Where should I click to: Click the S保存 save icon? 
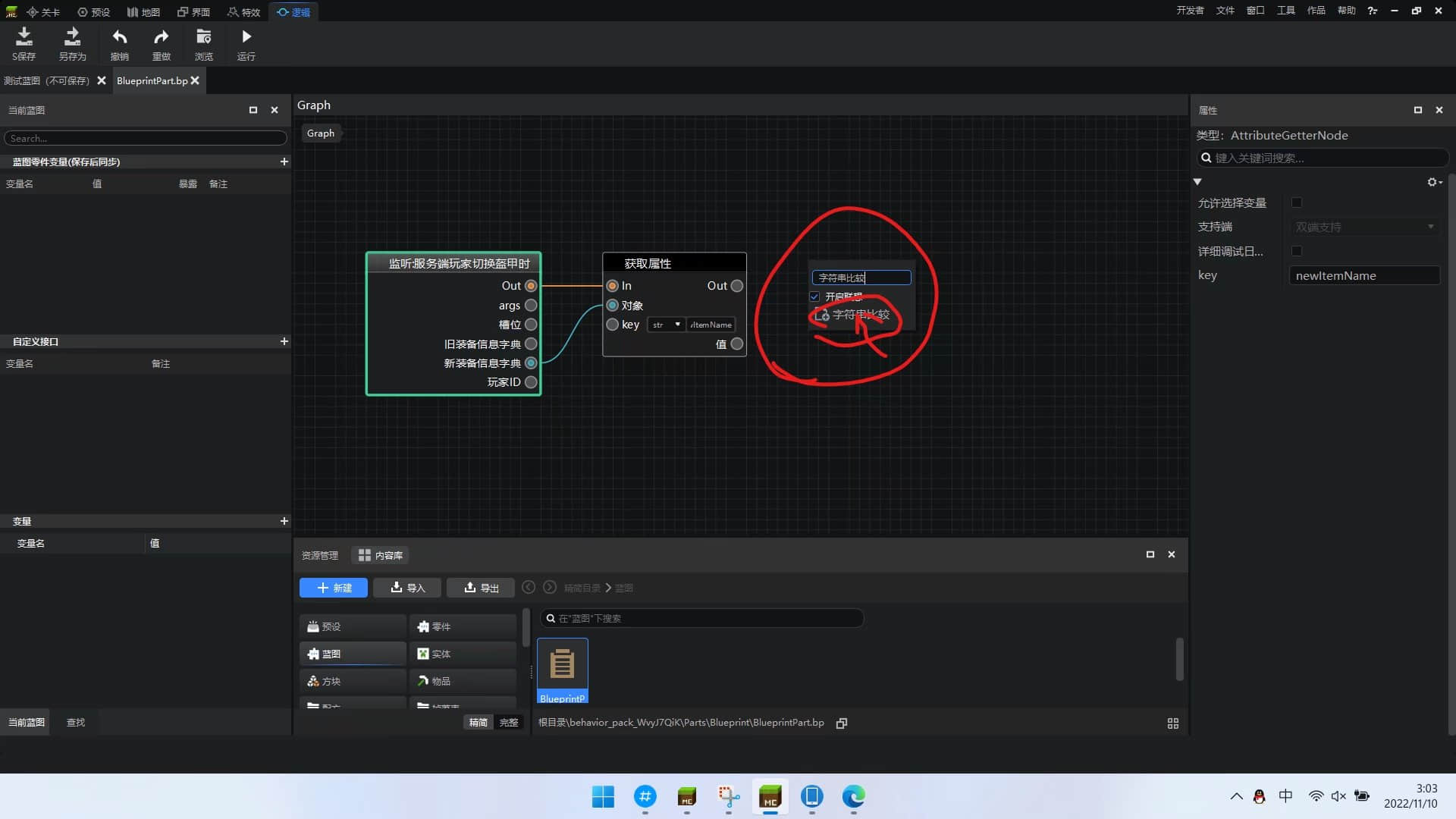tap(24, 36)
